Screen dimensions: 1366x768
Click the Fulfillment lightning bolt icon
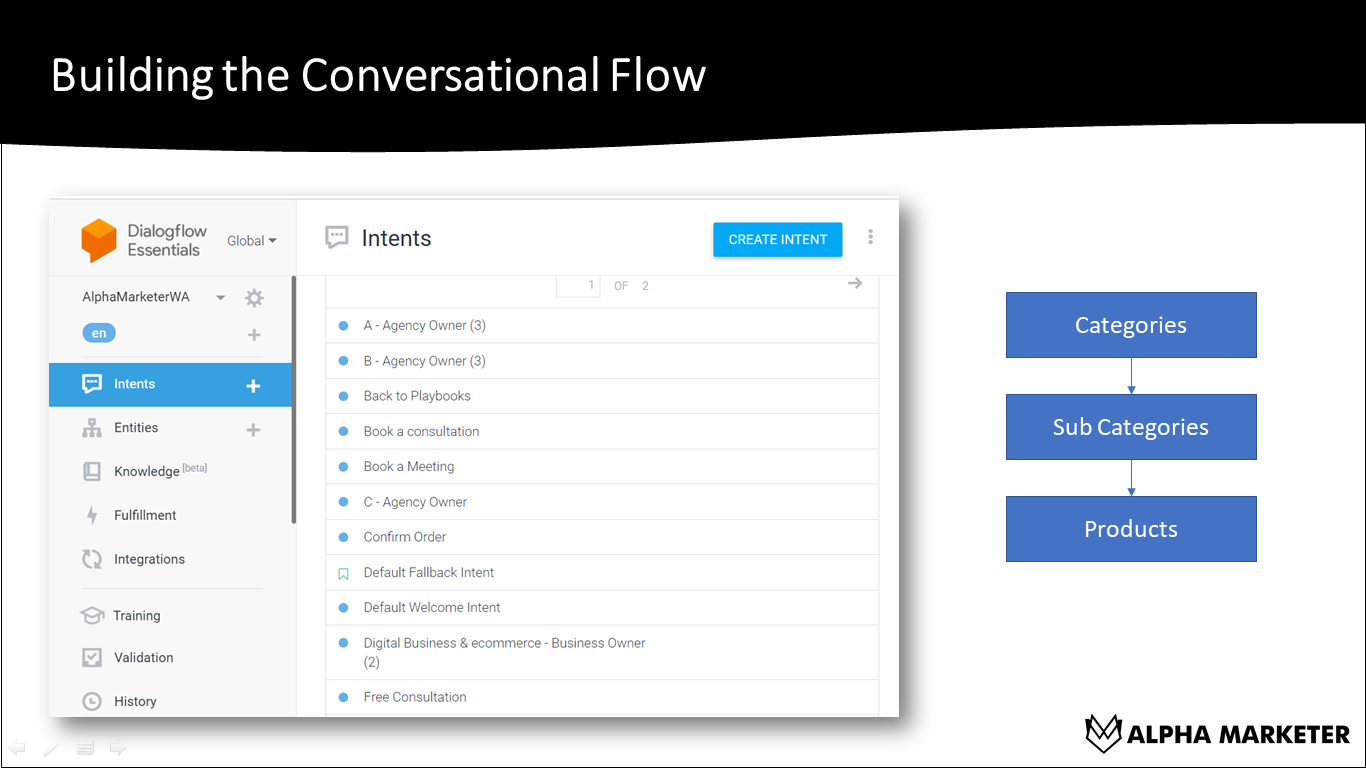click(x=92, y=515)
